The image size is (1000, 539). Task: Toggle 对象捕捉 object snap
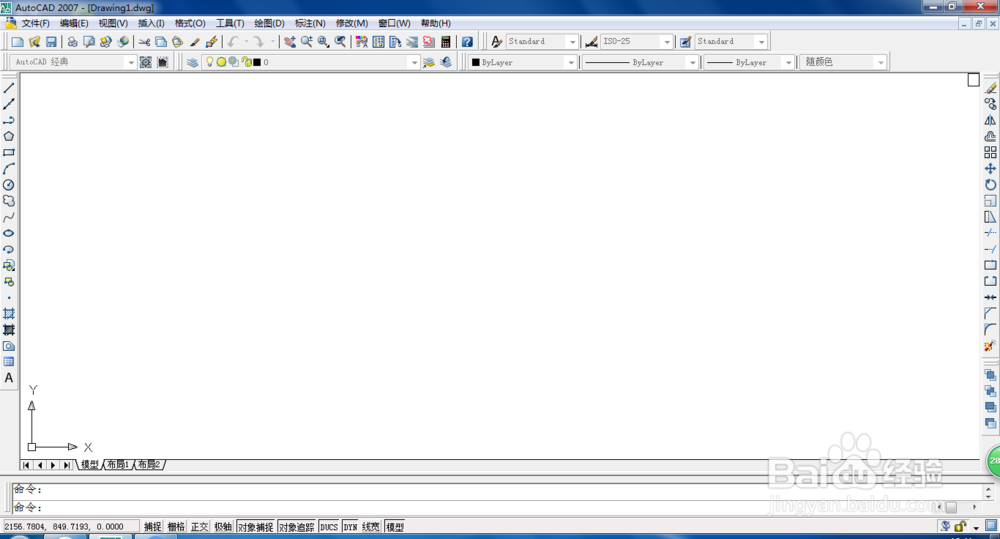tap(256, 527)
